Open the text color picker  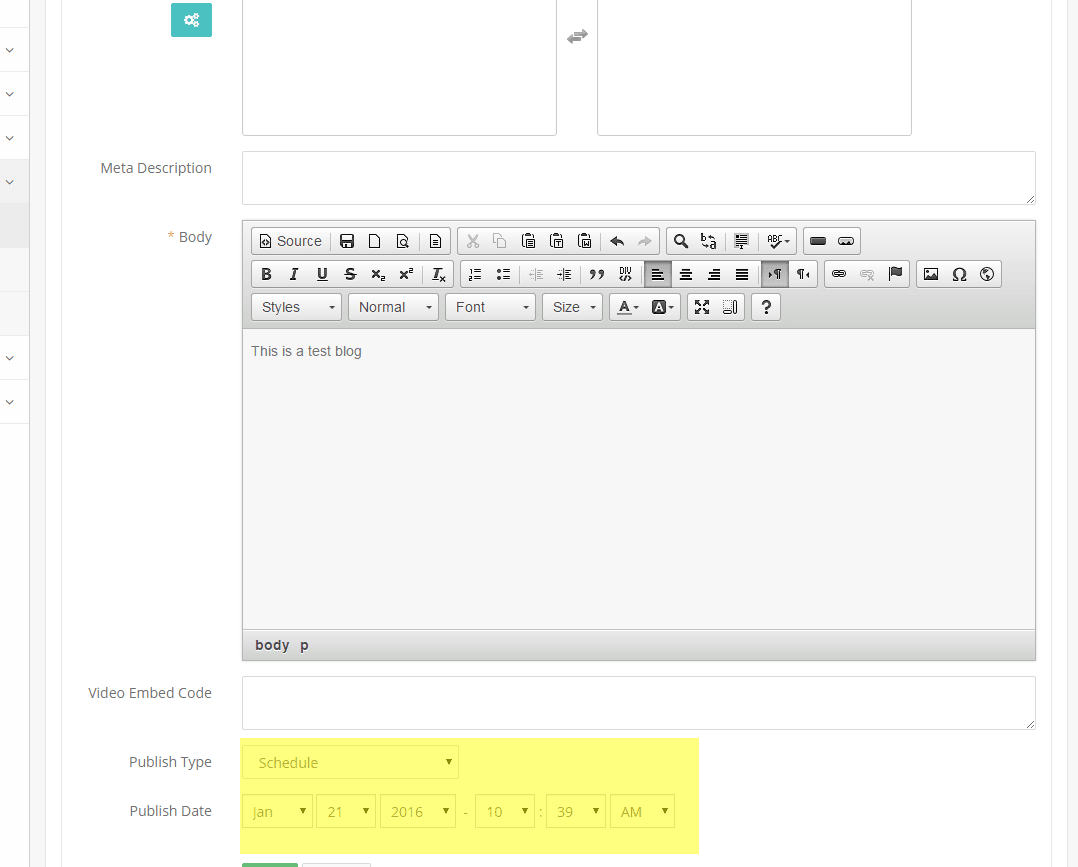pos(626,307)
